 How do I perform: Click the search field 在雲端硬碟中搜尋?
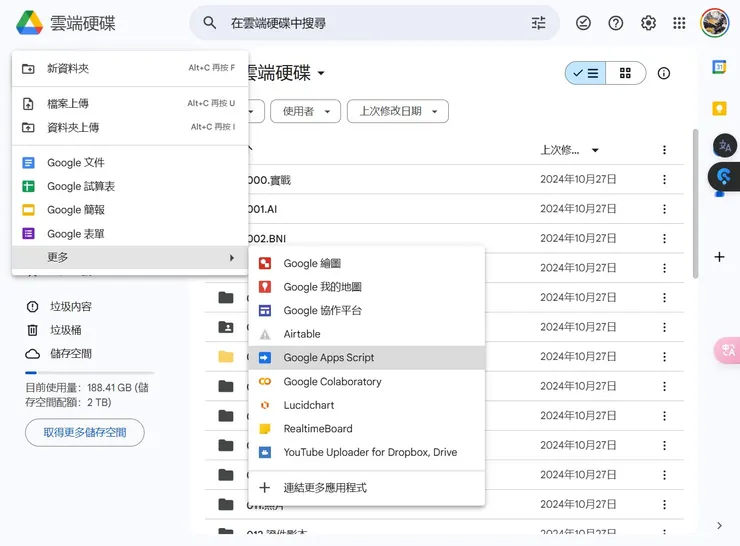374,23
